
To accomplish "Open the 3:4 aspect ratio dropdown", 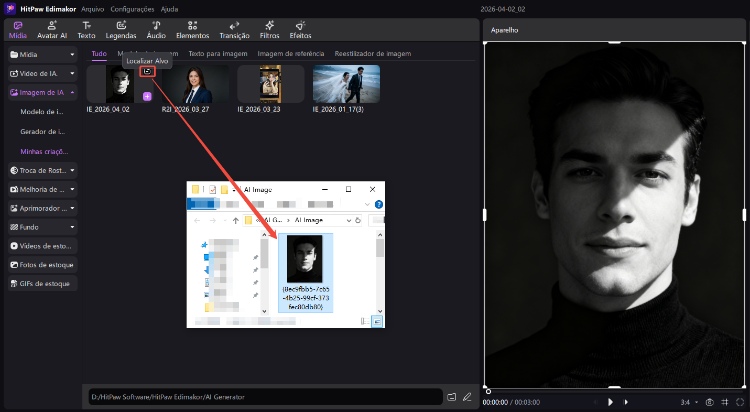I will (x=687, y=402).
